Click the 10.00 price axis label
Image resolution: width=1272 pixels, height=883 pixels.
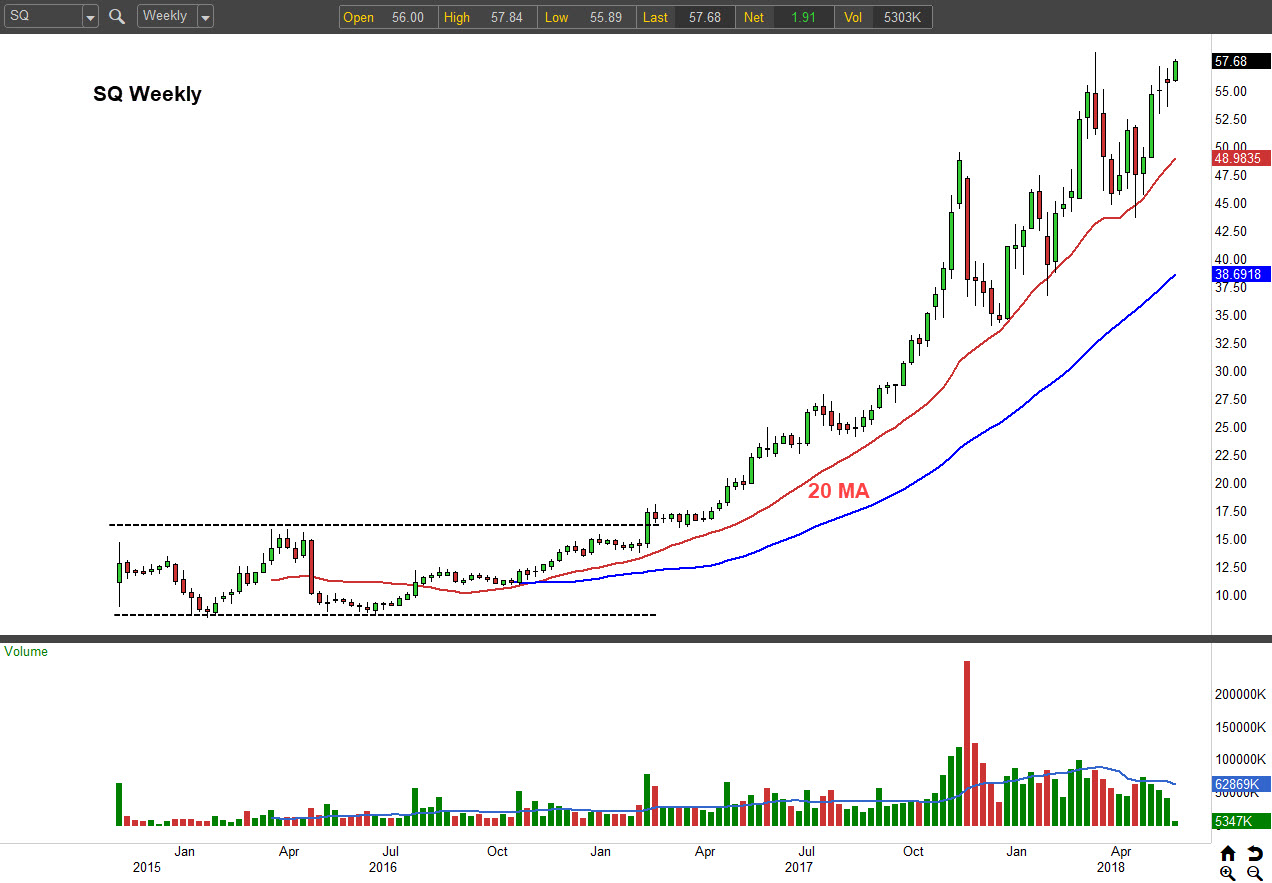1230,595
